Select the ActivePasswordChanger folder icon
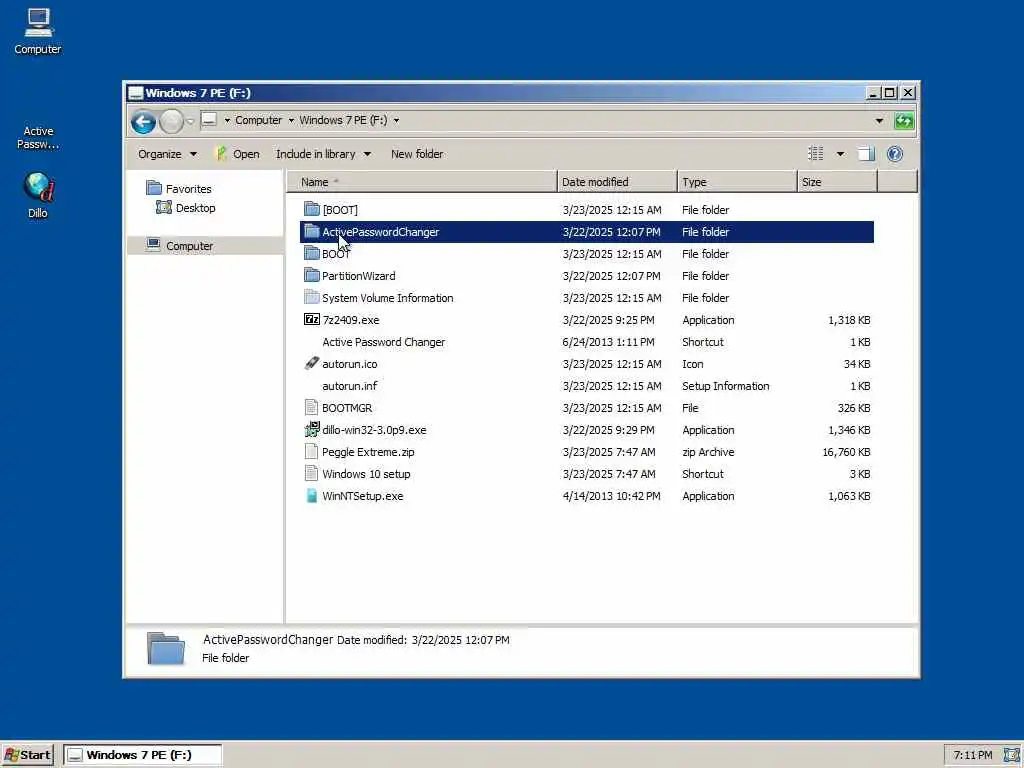 [312, 231]
